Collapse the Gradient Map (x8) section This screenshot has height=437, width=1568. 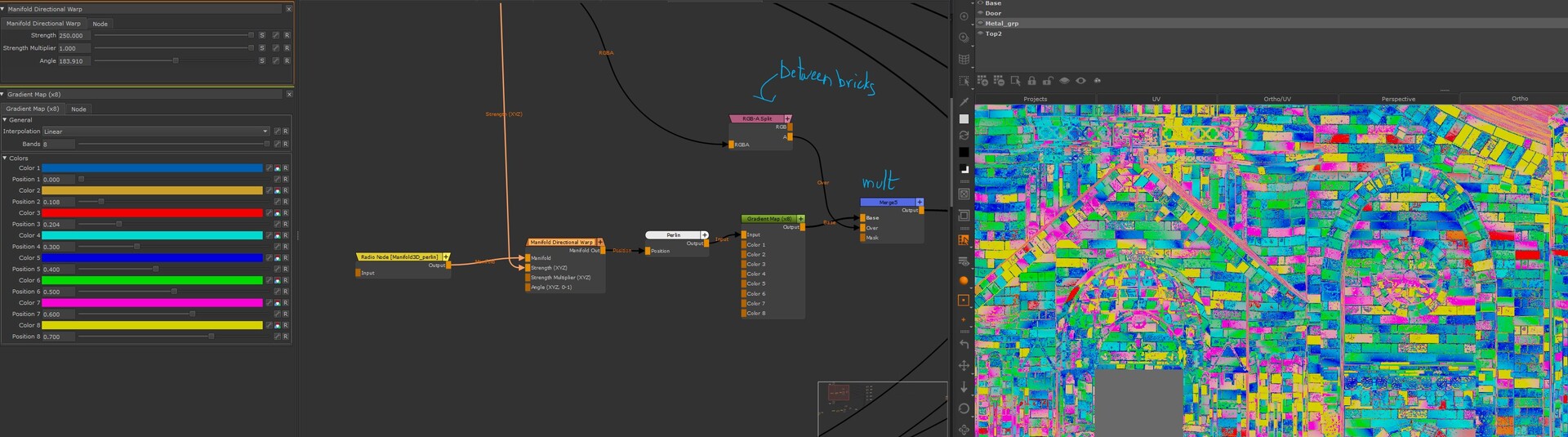pyautogui.click(x=3, y=94)
